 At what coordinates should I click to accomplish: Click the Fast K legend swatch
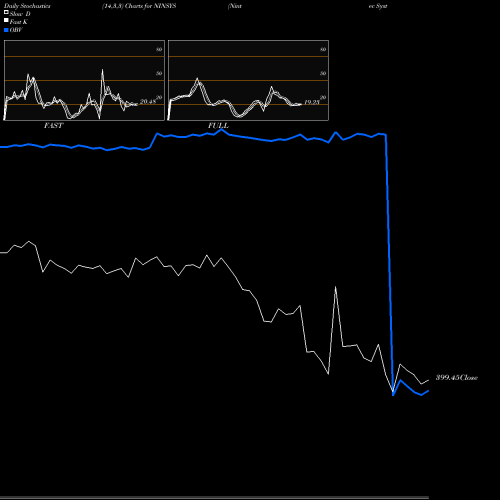pos(6,20)
